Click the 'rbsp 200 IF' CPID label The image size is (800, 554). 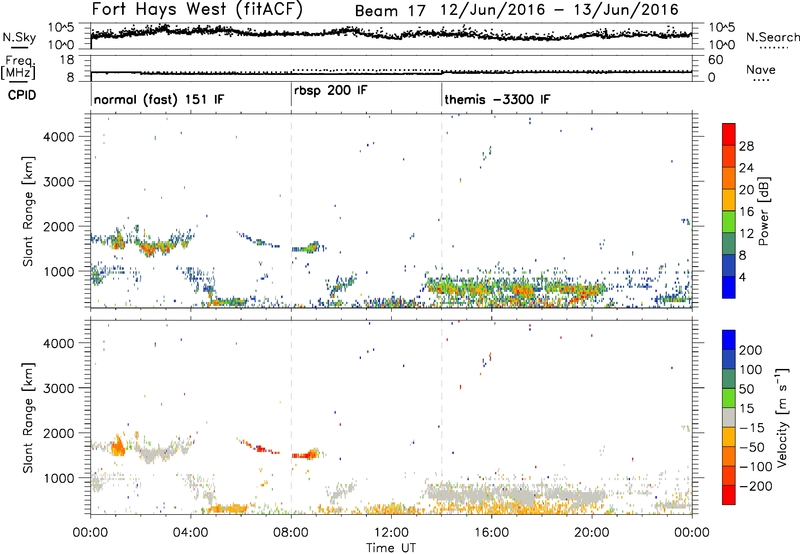click(331, 91)
